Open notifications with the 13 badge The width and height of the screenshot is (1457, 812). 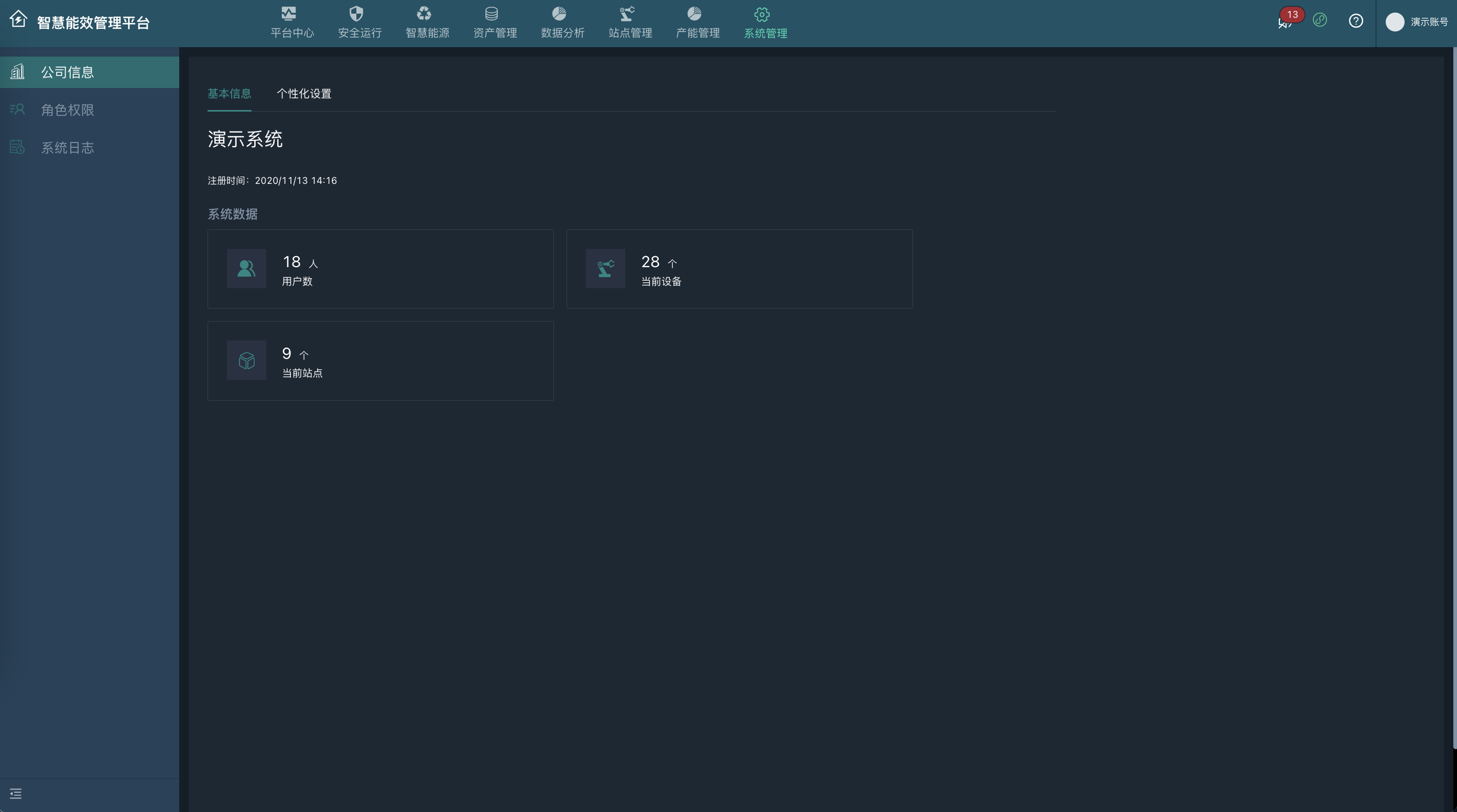click(x=1285, y=21)
